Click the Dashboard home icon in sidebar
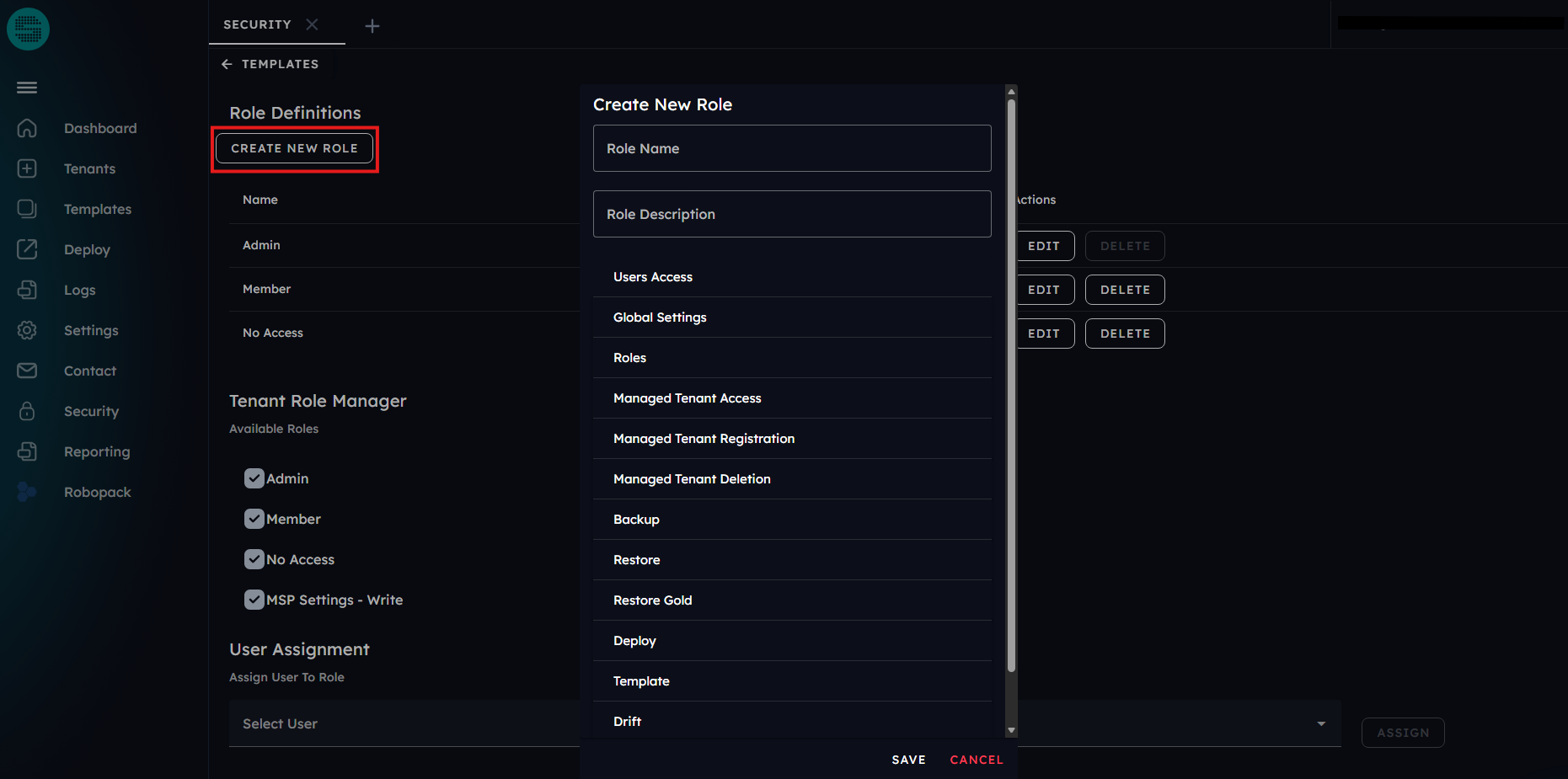The image size is (1568, 779). click(27, 128)
